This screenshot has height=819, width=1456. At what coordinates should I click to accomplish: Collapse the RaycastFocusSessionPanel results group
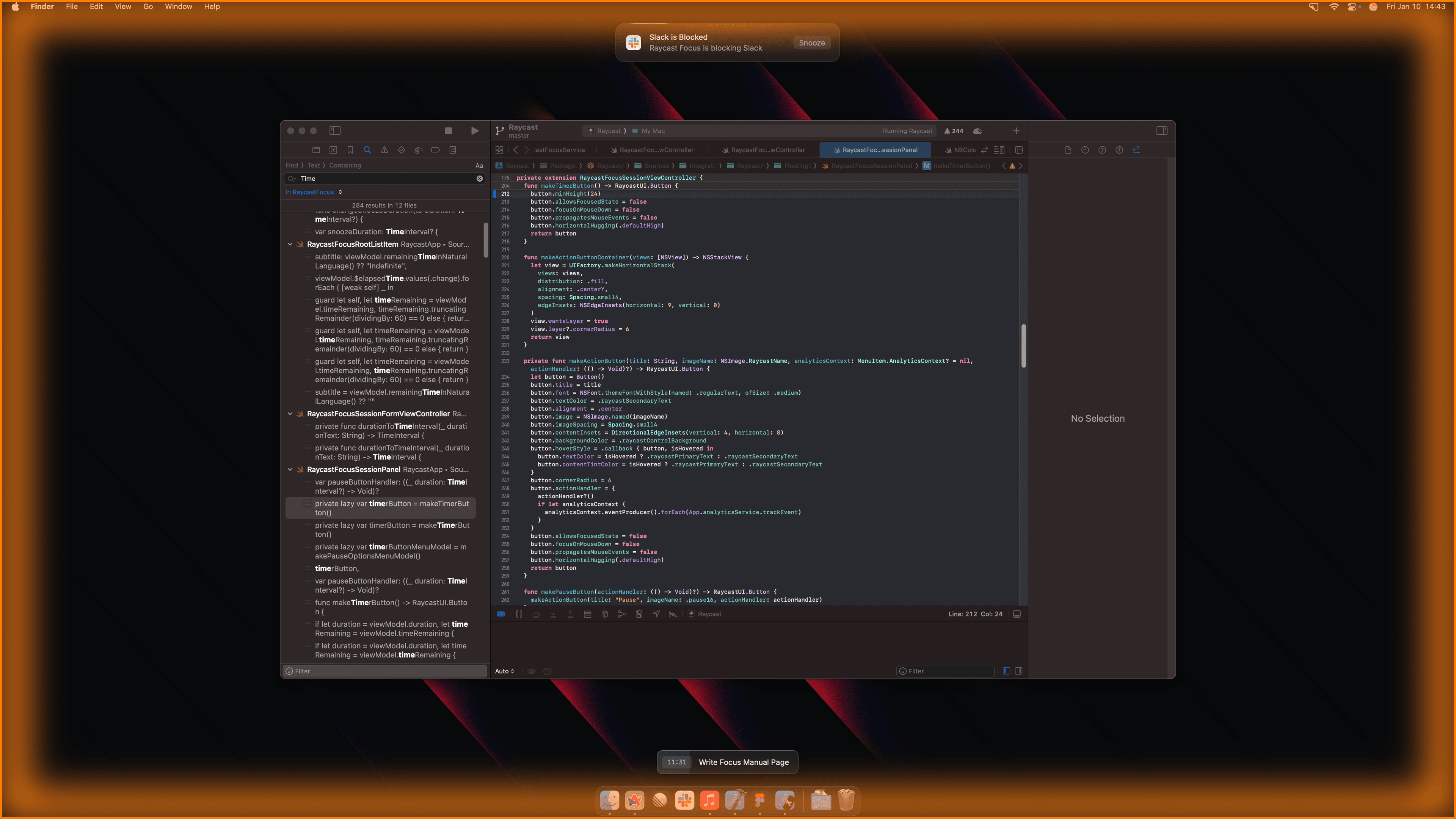290,470
